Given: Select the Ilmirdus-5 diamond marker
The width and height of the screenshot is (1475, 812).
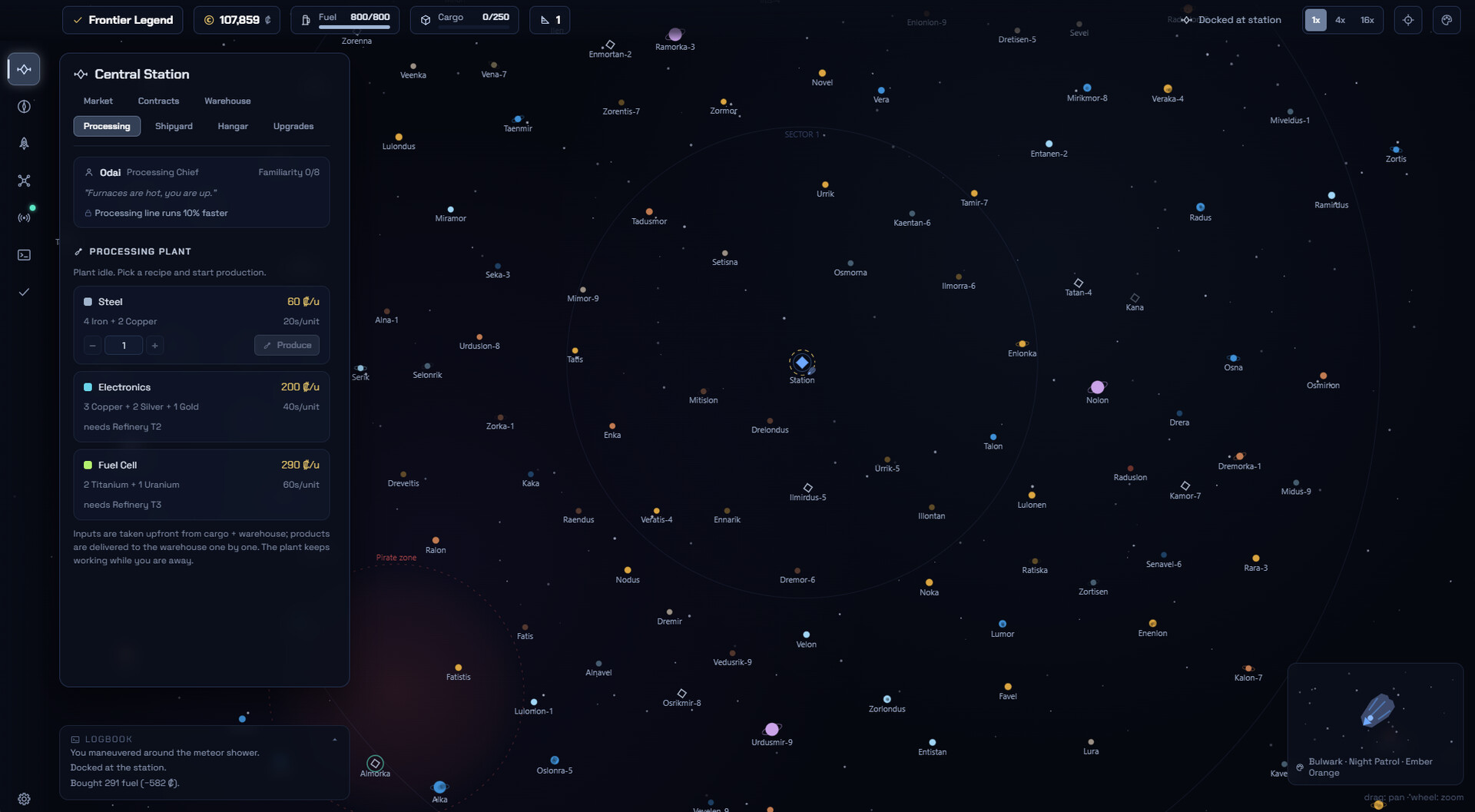Looking at the screenshot, I should [x=808, y=488].
